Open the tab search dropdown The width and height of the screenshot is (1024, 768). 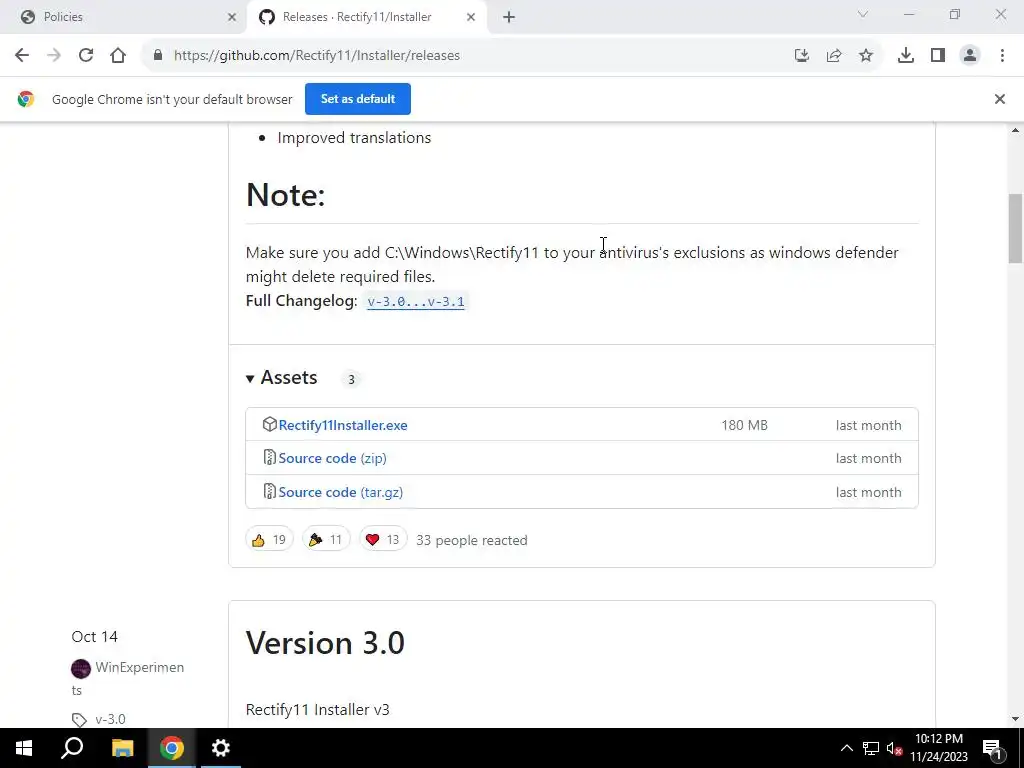tap(863, 14)
